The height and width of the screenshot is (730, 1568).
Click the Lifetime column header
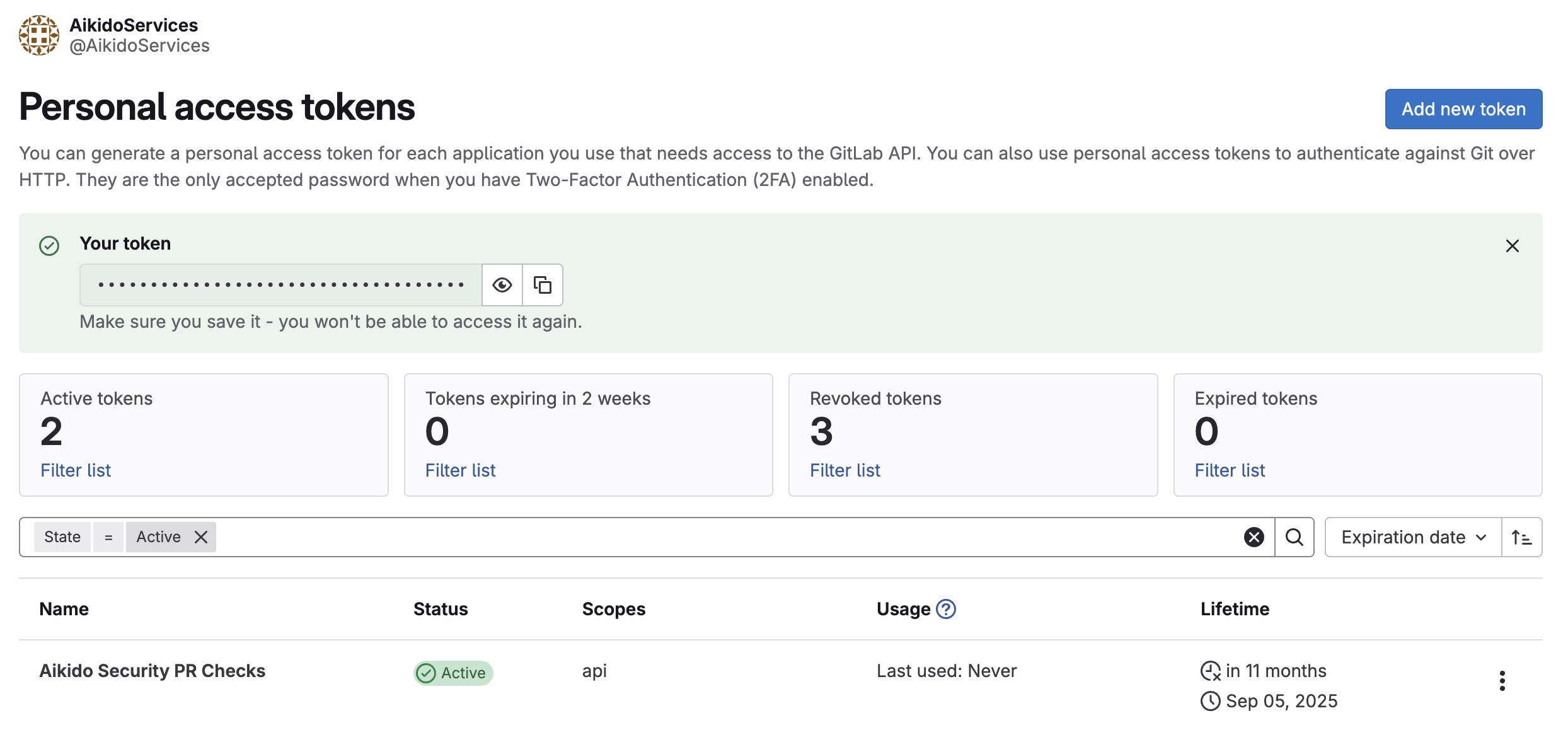[1235, 609]
